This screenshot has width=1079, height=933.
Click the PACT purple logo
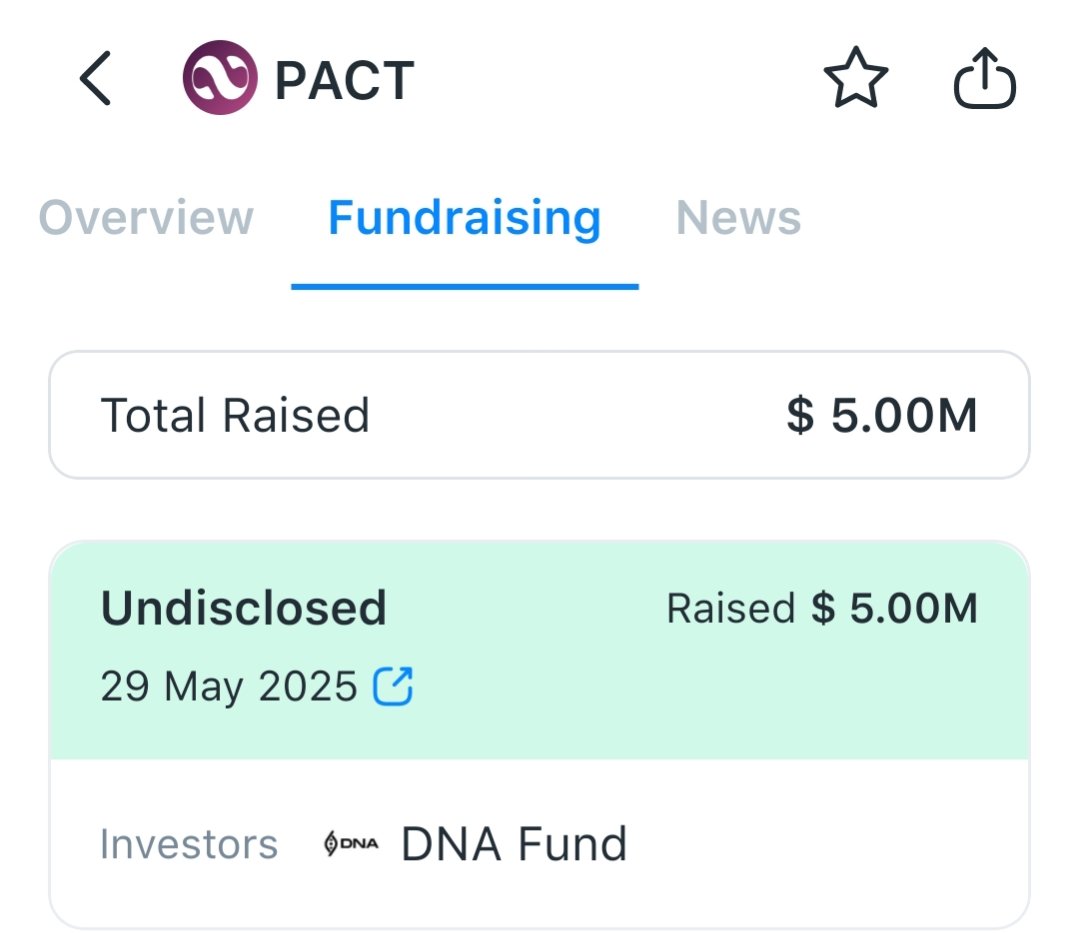220,78
